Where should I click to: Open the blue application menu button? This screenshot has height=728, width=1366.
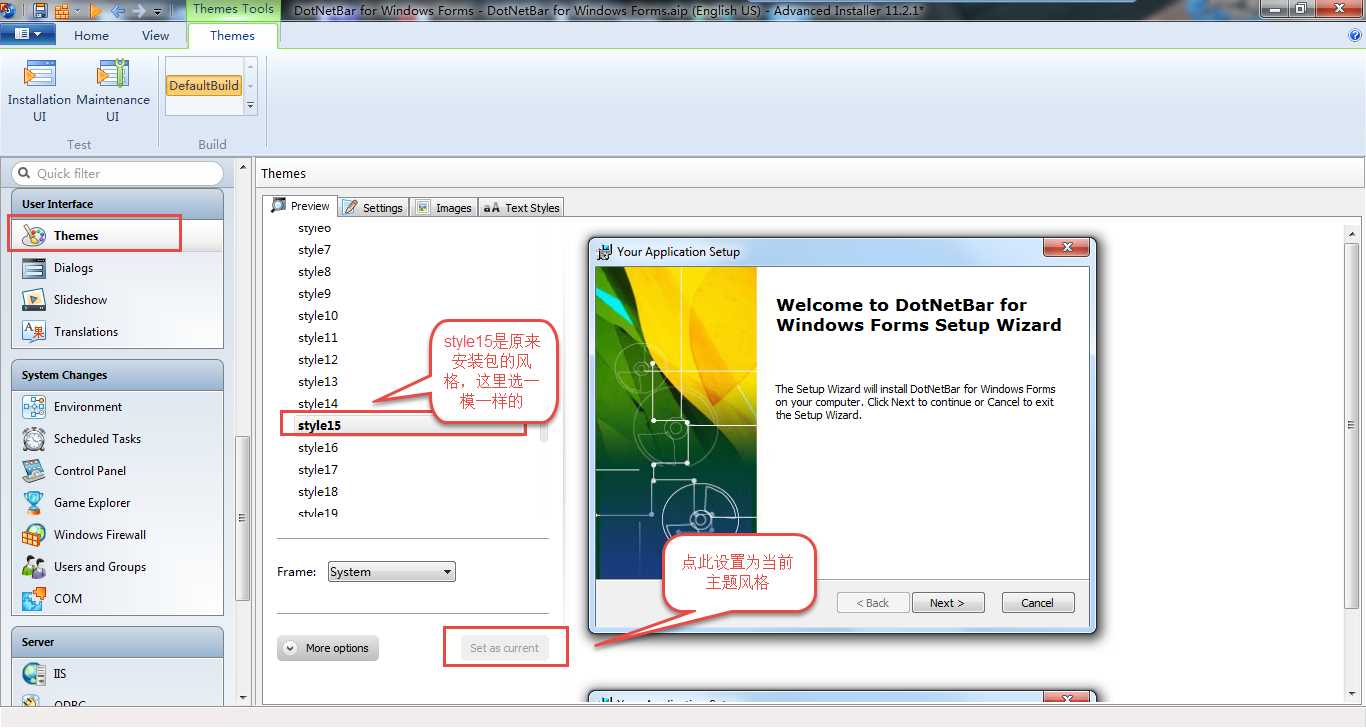pos(28,34)
